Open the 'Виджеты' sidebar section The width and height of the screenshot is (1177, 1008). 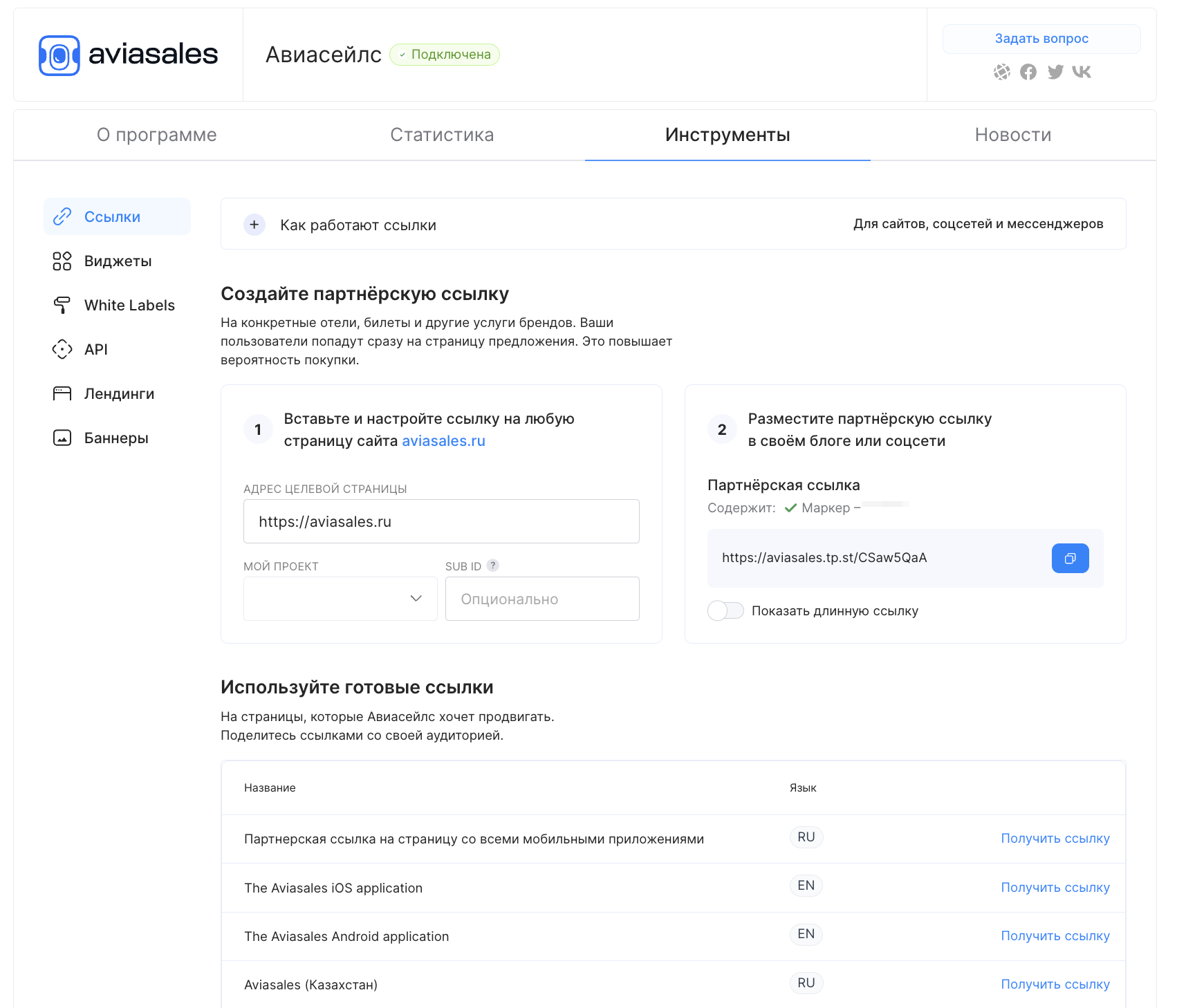117,261
